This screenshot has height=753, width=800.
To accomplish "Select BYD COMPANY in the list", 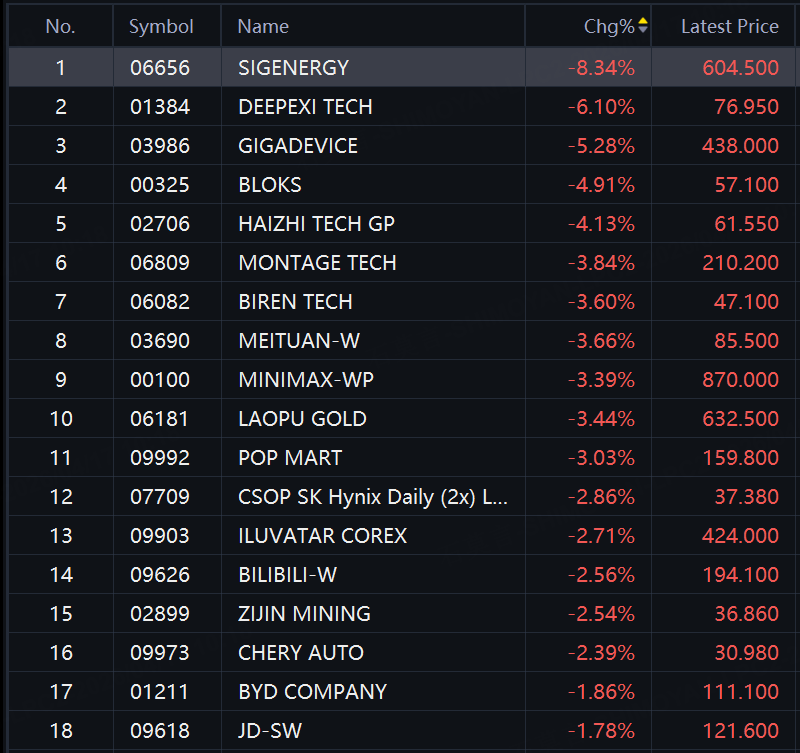I will (312, 692).
